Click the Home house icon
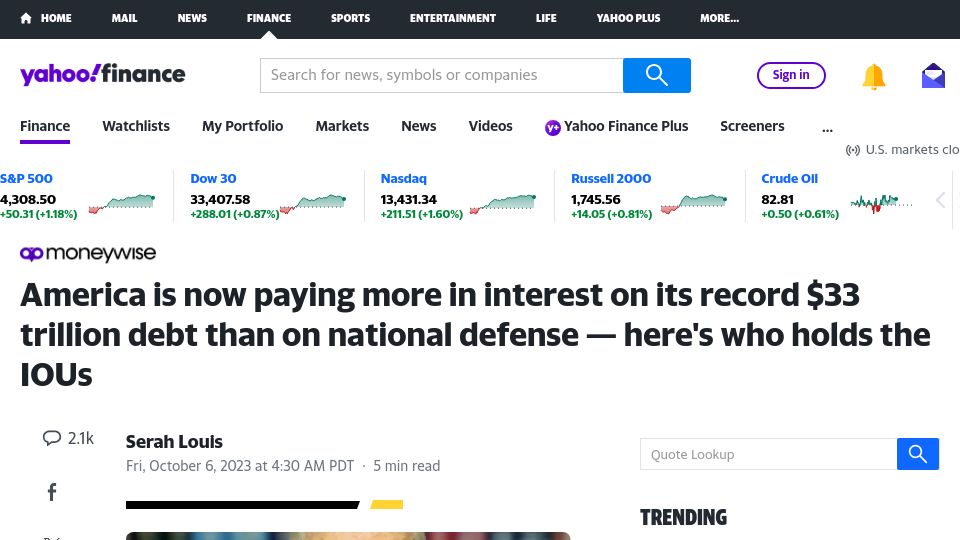960x540 pixels. (26, 18)
